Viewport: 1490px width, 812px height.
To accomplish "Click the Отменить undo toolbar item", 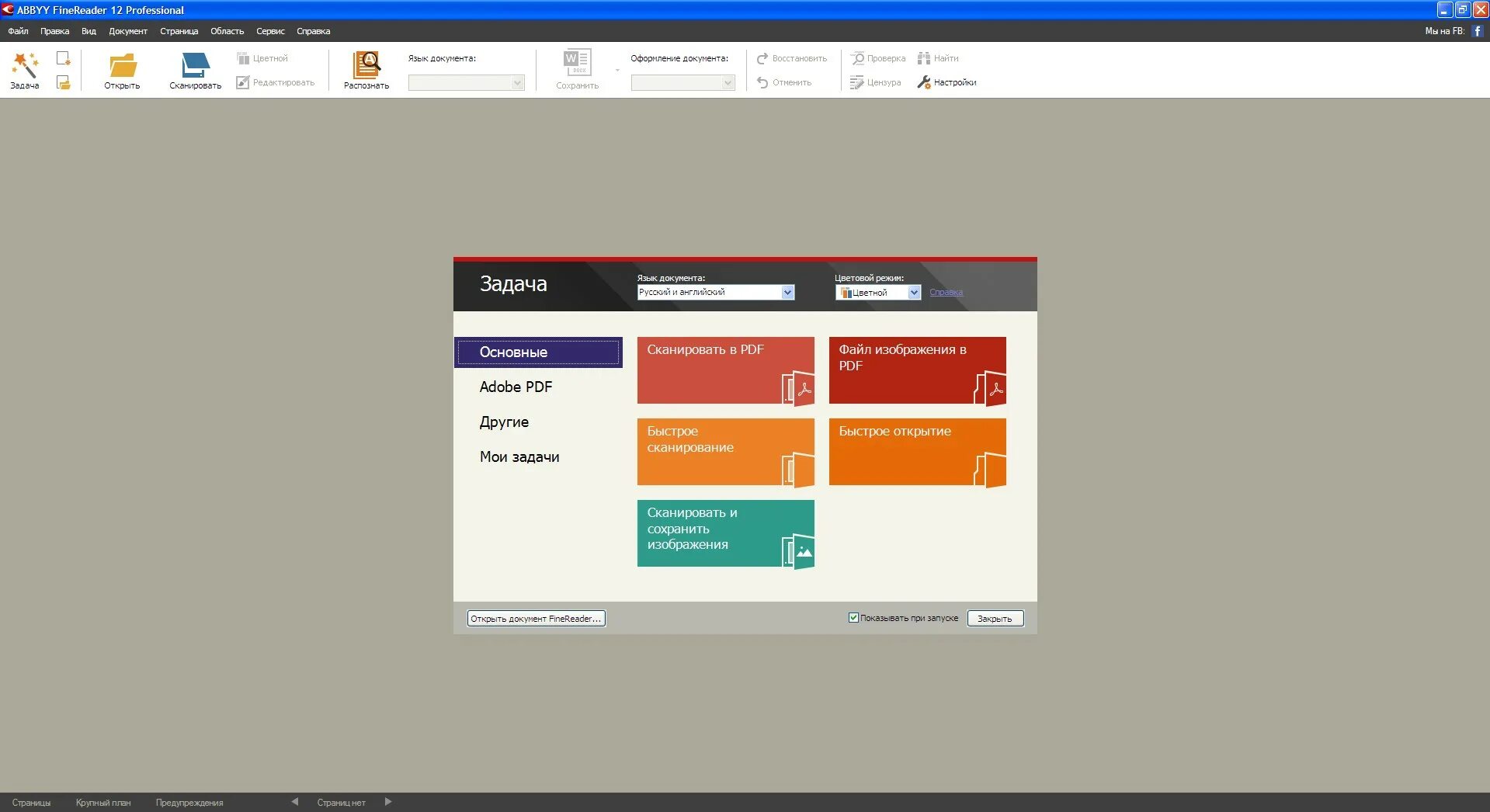I will pyautogui.click(x=784, y=82).
